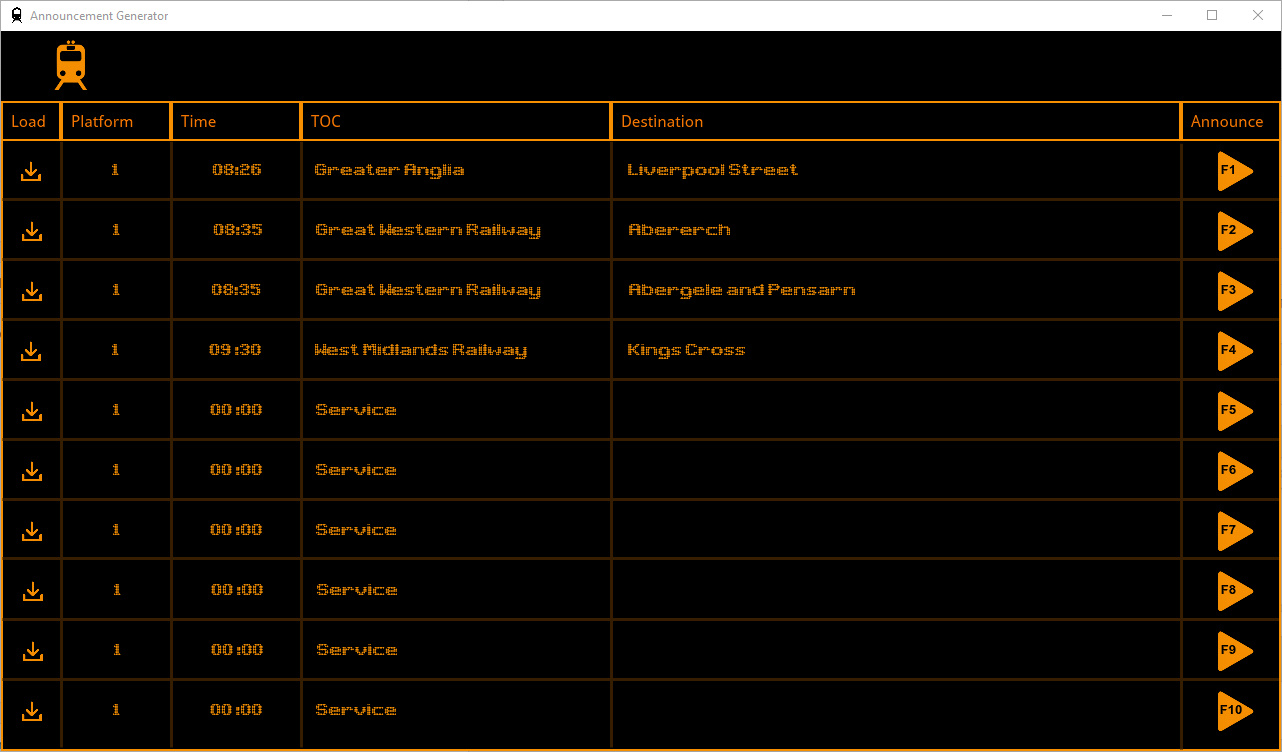Load the West Midlands Railway service
1282x752 pixels.
31,352
